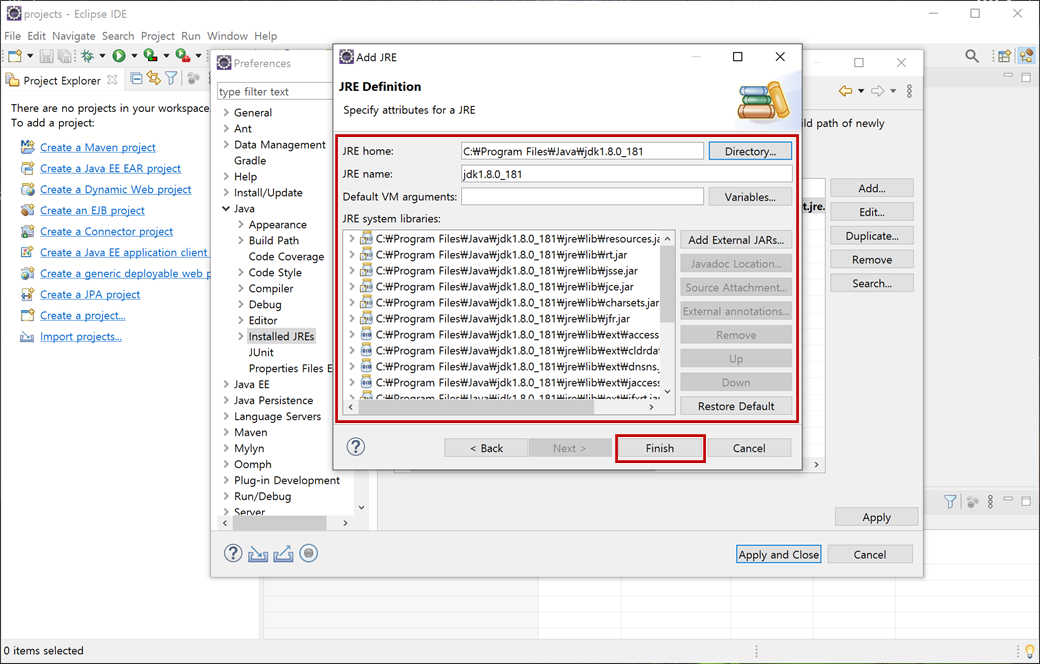Click the Save All toolbar icon
The height and width of the screenshot is (664, 1040).
[x=64, y=56]
